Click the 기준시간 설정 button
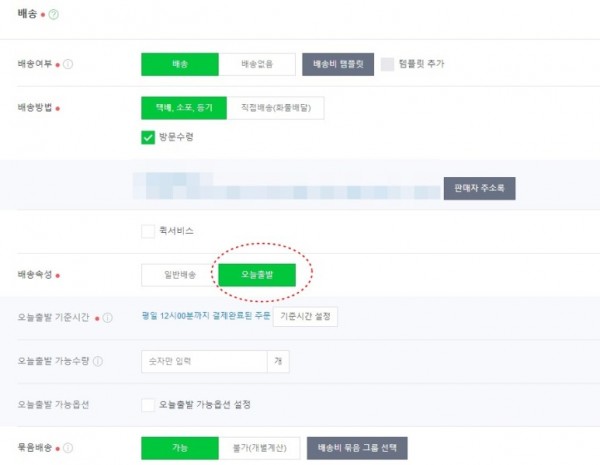 (x=305, y=317)
